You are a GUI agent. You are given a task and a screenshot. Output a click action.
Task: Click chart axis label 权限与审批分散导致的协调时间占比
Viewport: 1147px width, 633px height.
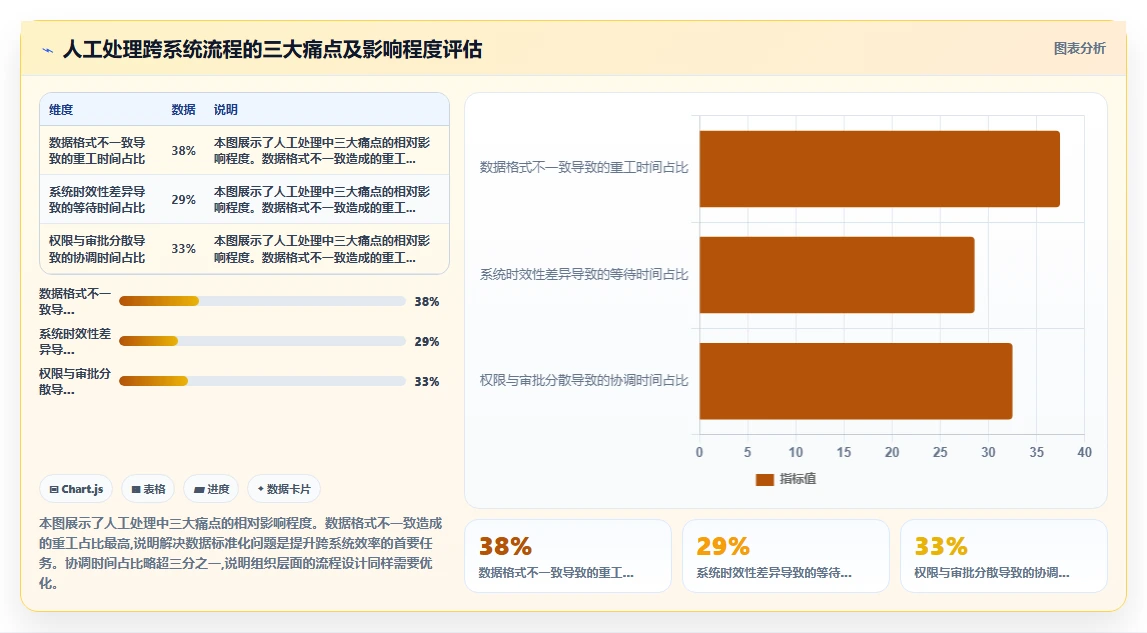pyautogui.click(x=584, y=381)
